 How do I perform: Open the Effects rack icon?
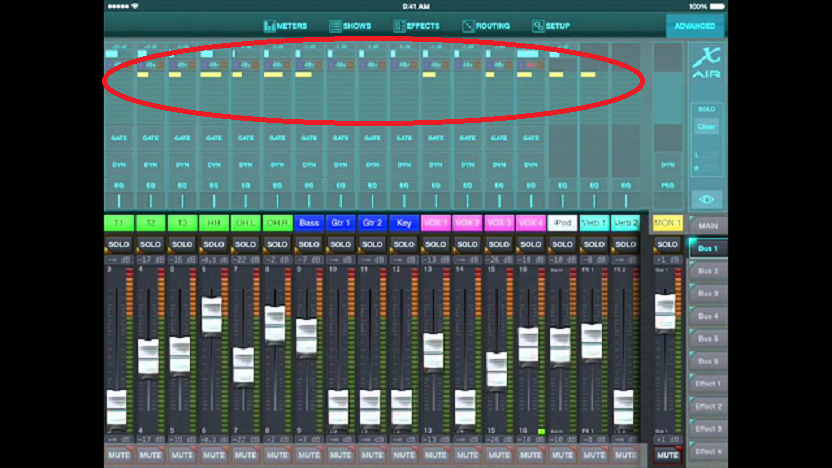[399, 26]
